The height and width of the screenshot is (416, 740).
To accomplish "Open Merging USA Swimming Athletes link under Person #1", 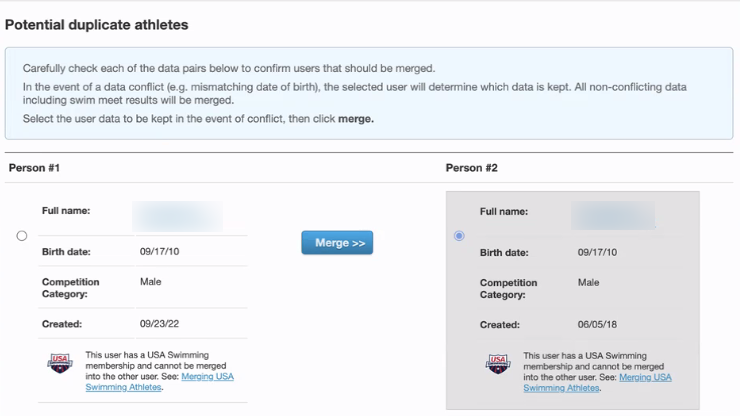I will coord(160,382).
